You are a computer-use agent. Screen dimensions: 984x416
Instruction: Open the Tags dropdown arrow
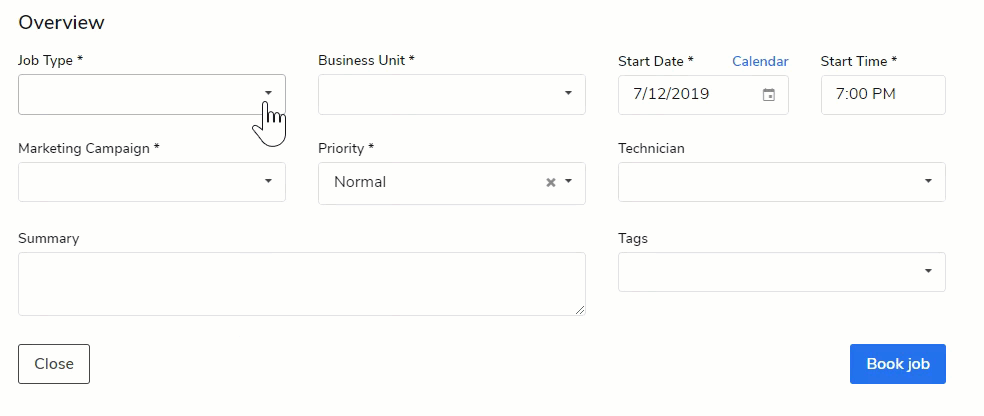tap(928, 271)
